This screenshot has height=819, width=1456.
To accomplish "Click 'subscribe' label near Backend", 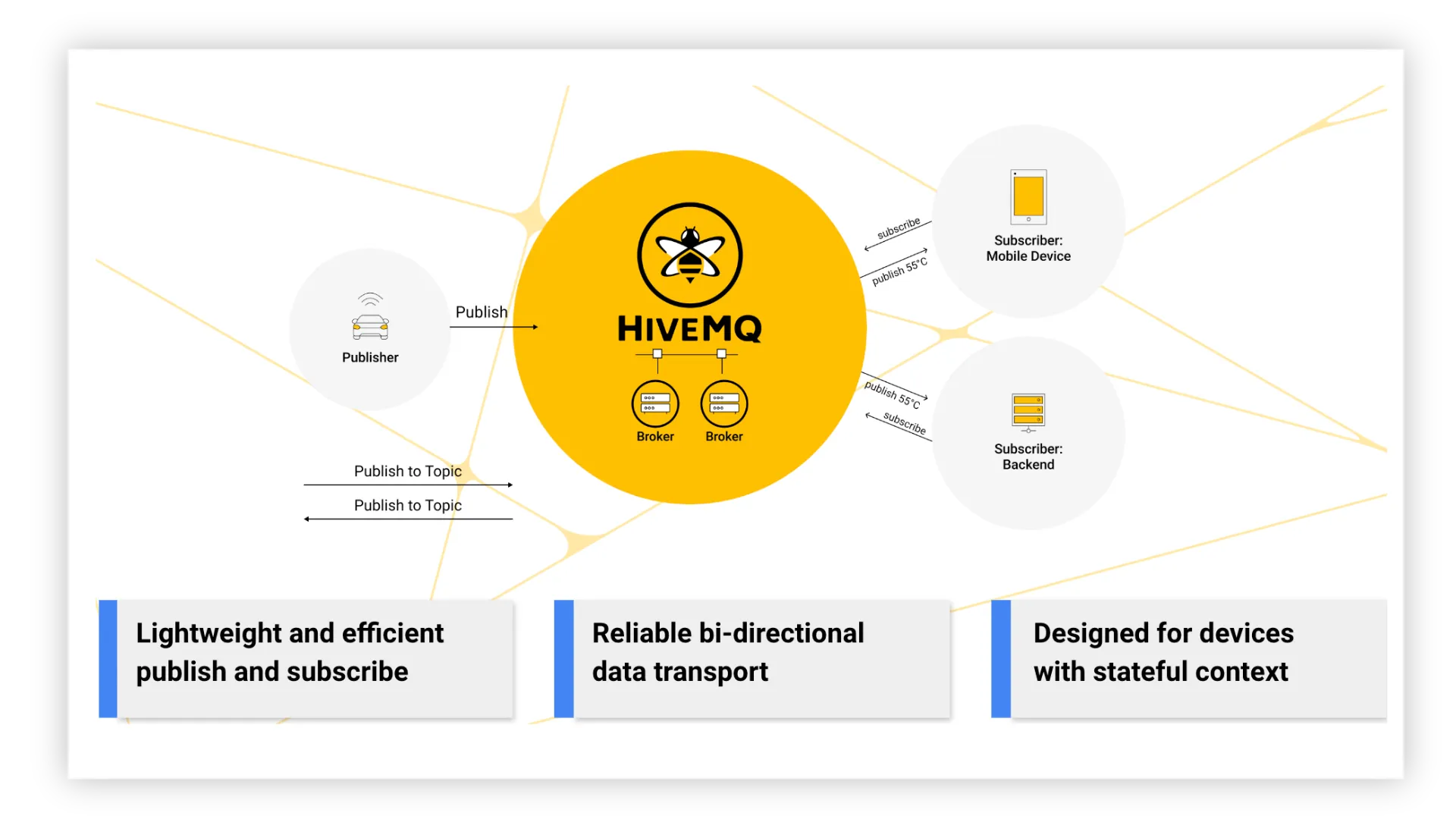I will [905, 423].
